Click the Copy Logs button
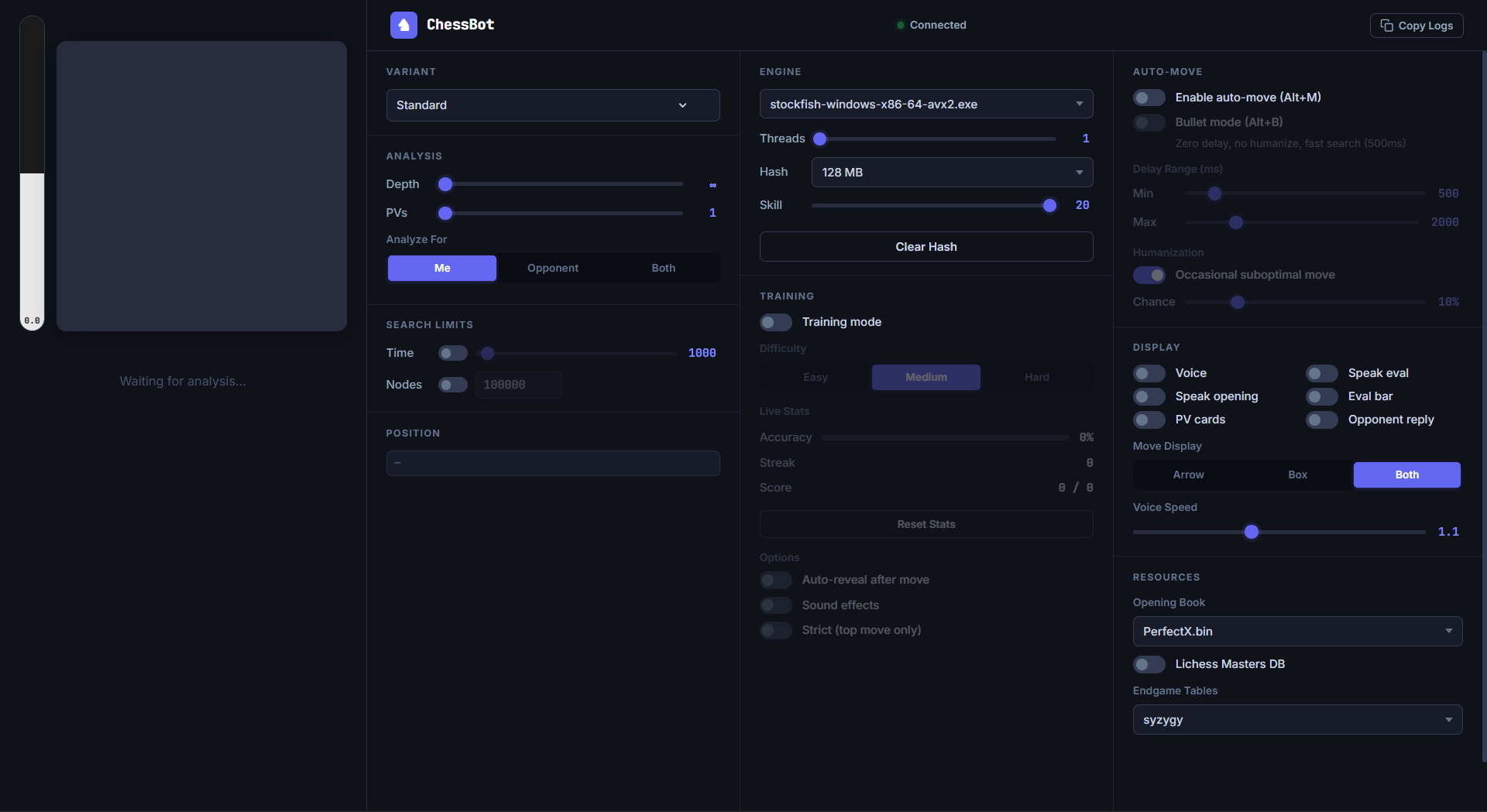The image size is (1487, 812). coord(1416,25)
